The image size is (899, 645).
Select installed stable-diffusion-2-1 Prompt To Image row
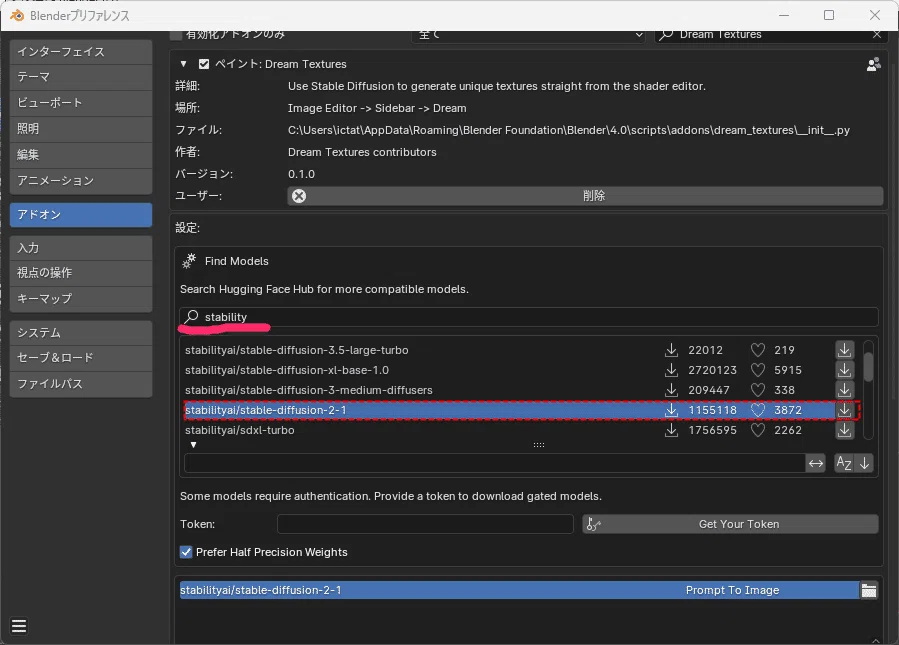pos(519,590)
